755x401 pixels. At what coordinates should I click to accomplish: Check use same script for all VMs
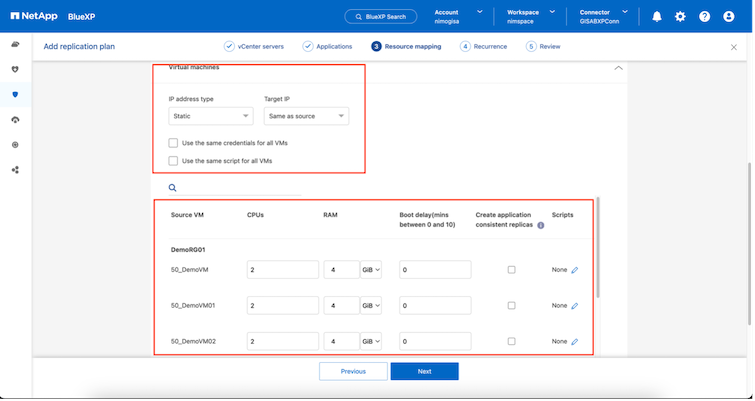[174, 160]
